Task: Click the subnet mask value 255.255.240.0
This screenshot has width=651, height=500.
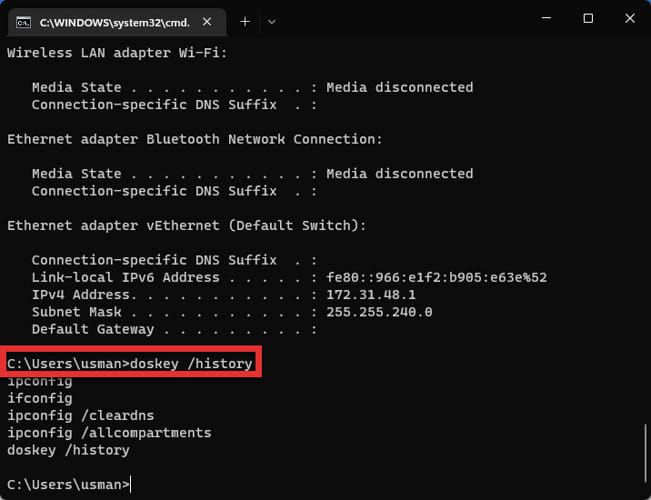Action: 379,312
